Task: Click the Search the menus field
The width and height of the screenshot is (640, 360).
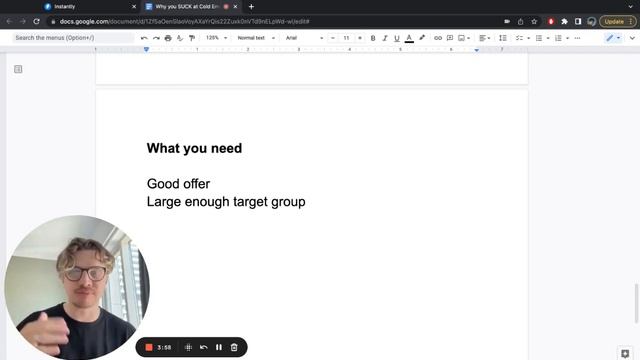Action: tap(73, 38)
